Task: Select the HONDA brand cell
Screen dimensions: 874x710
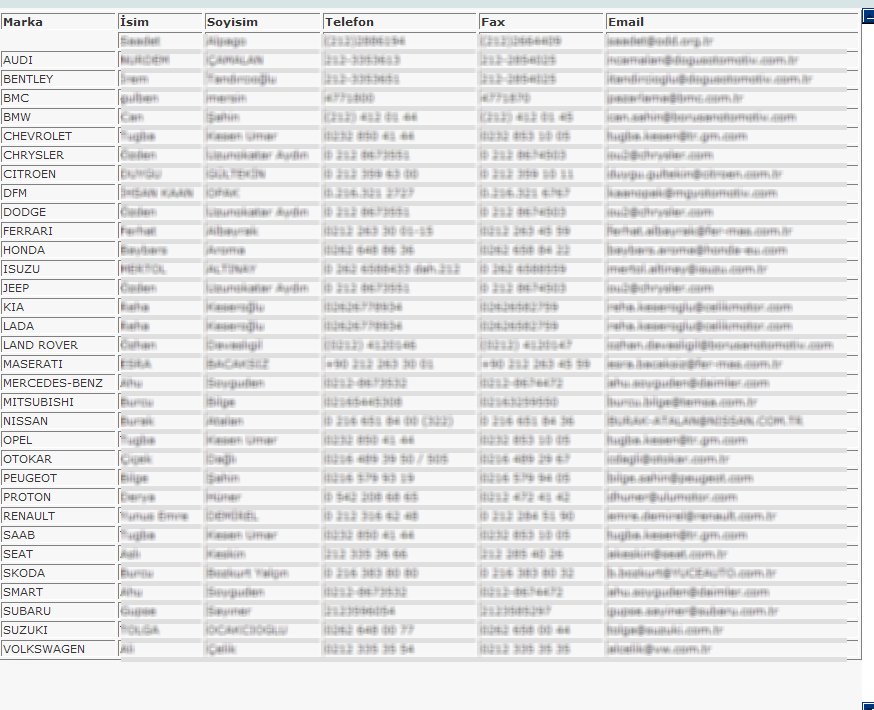Action: pyautogui.click(x=58, y=250)
